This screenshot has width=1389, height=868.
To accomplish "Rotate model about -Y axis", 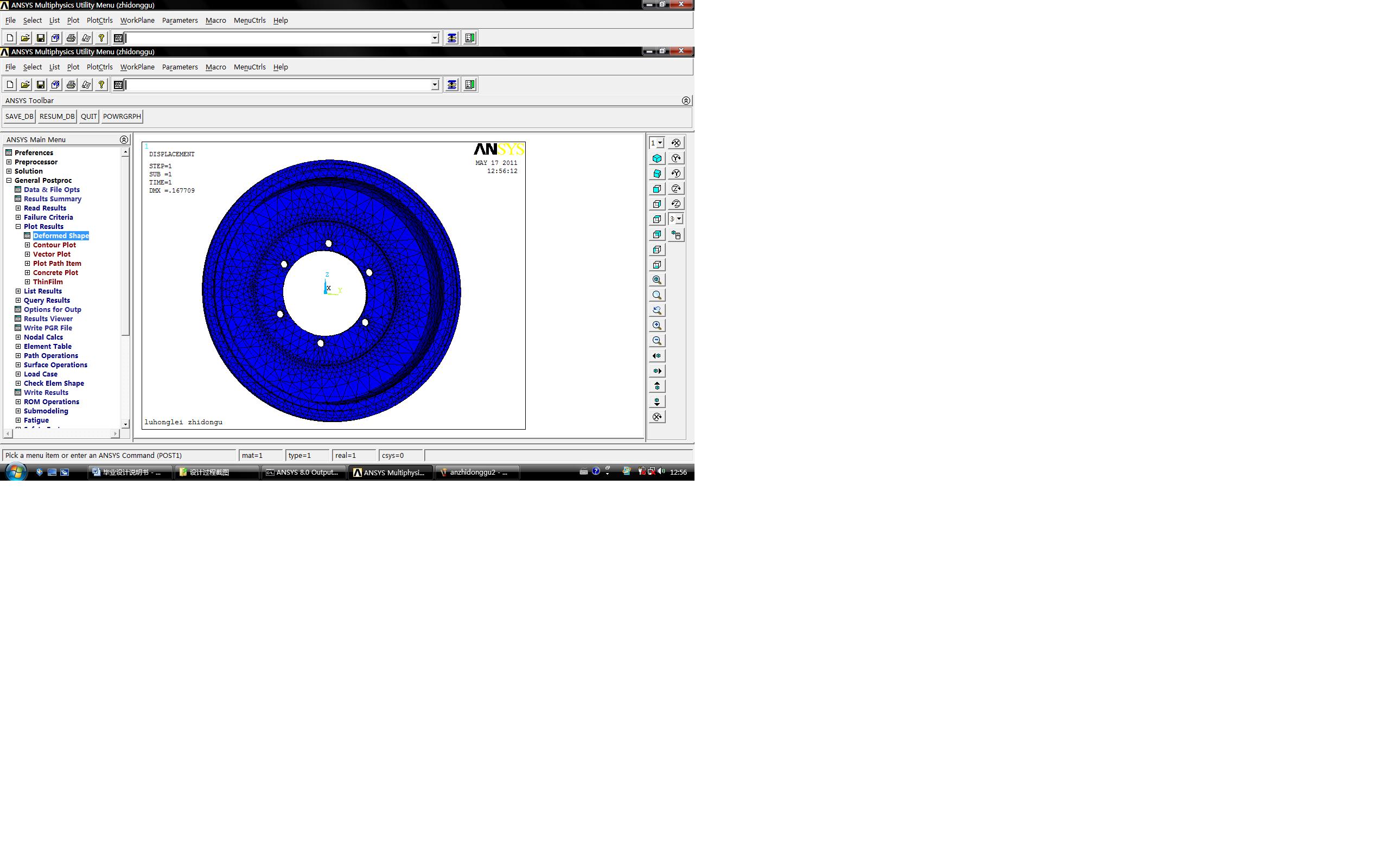I will 676,174.
